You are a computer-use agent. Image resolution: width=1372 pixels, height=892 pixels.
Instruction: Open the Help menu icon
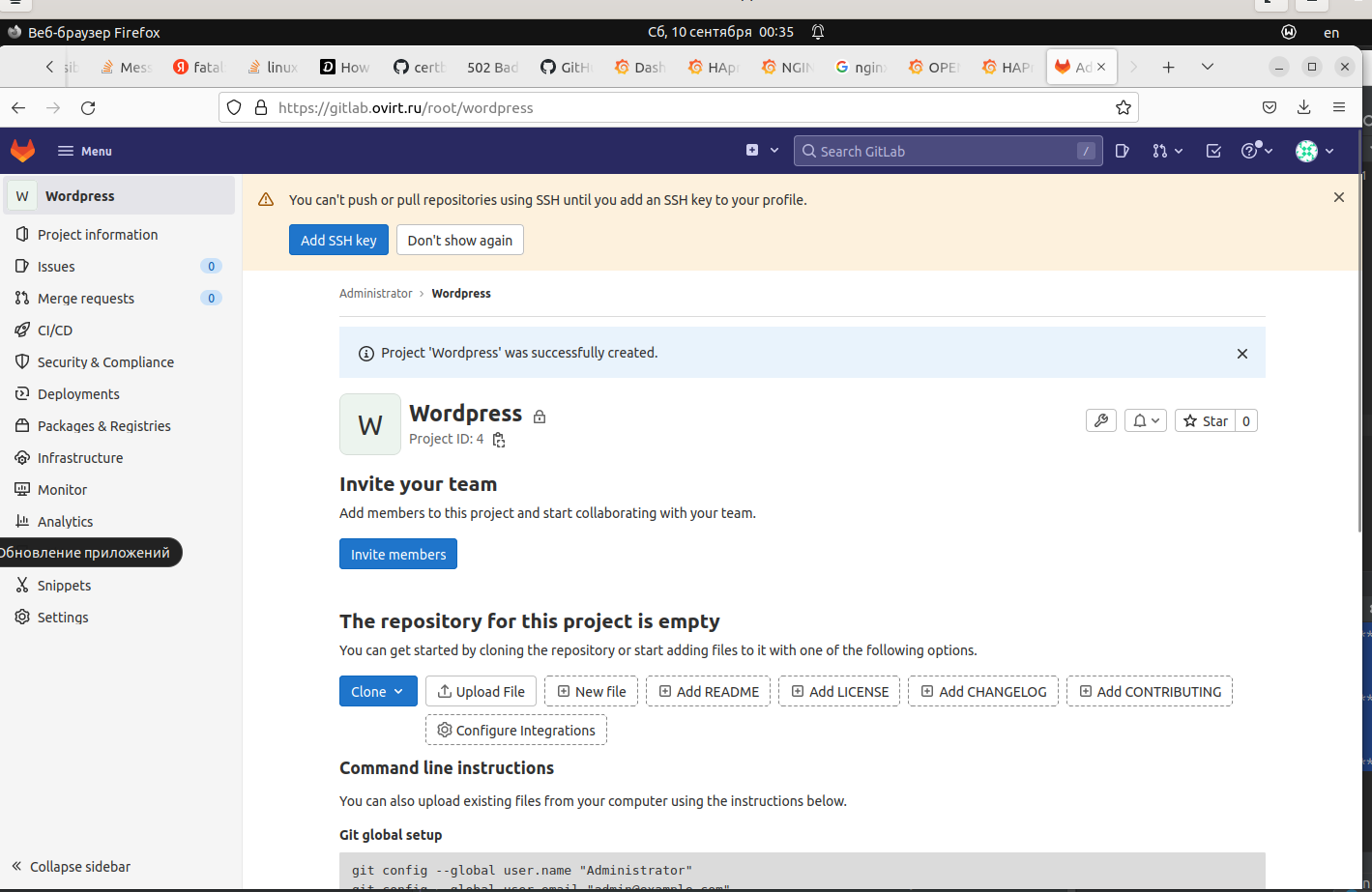pyautogui.click(x=1257, y=151)
